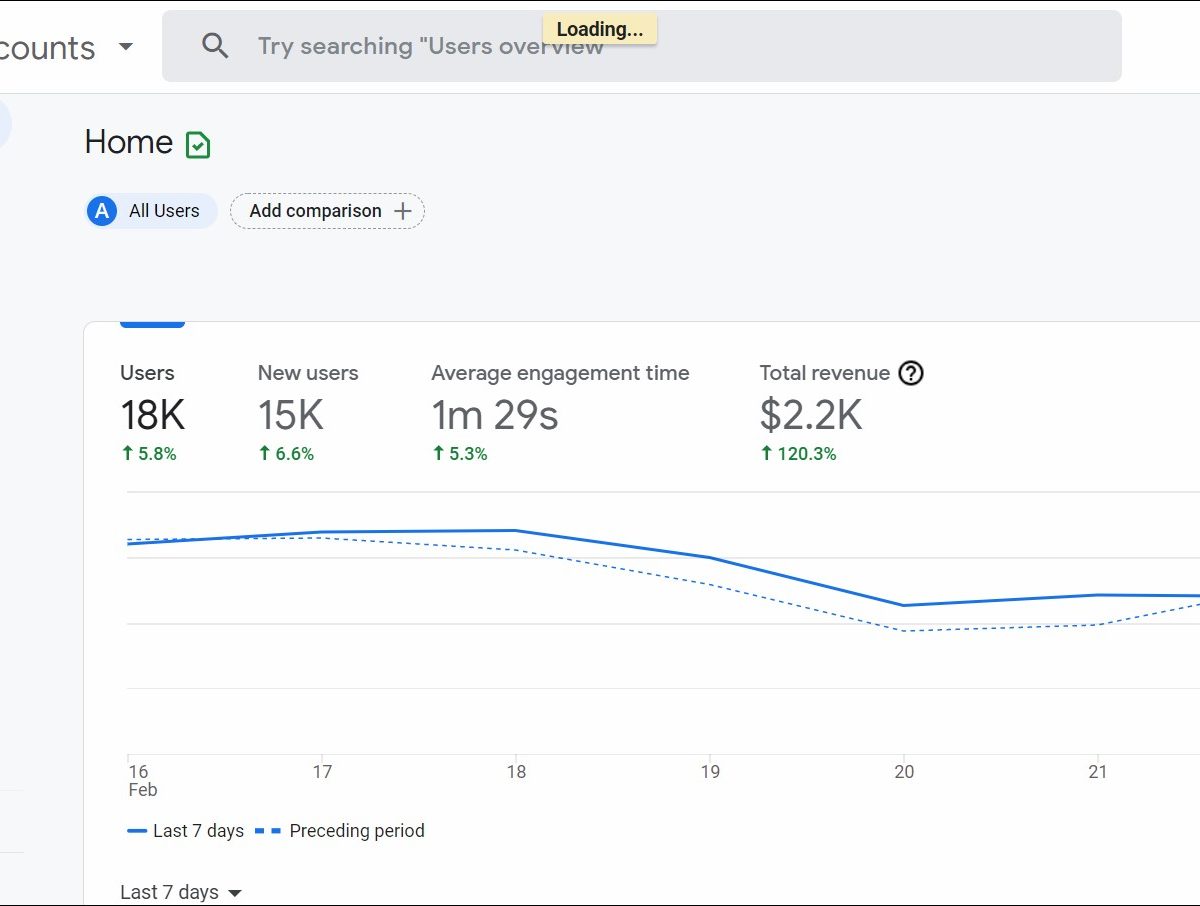Click the Home page title
Screen dimensions: 1200x906
(x=129, y=142)
